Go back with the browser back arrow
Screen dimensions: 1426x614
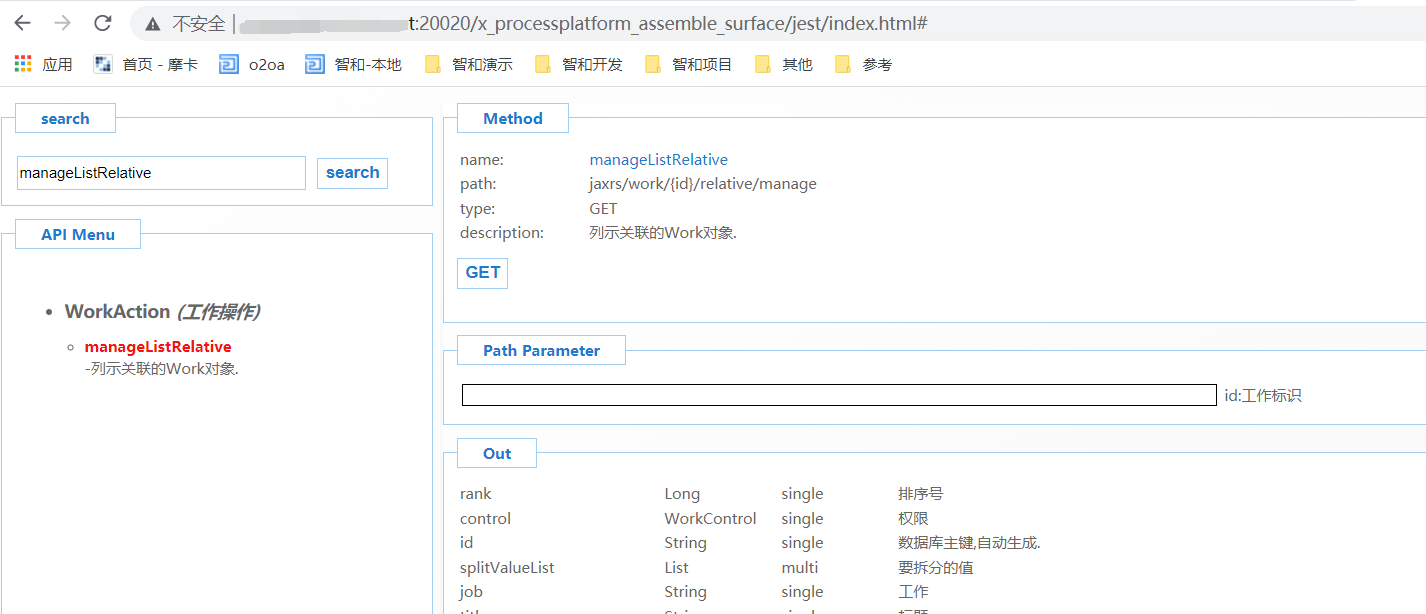(x=22, y=23)
